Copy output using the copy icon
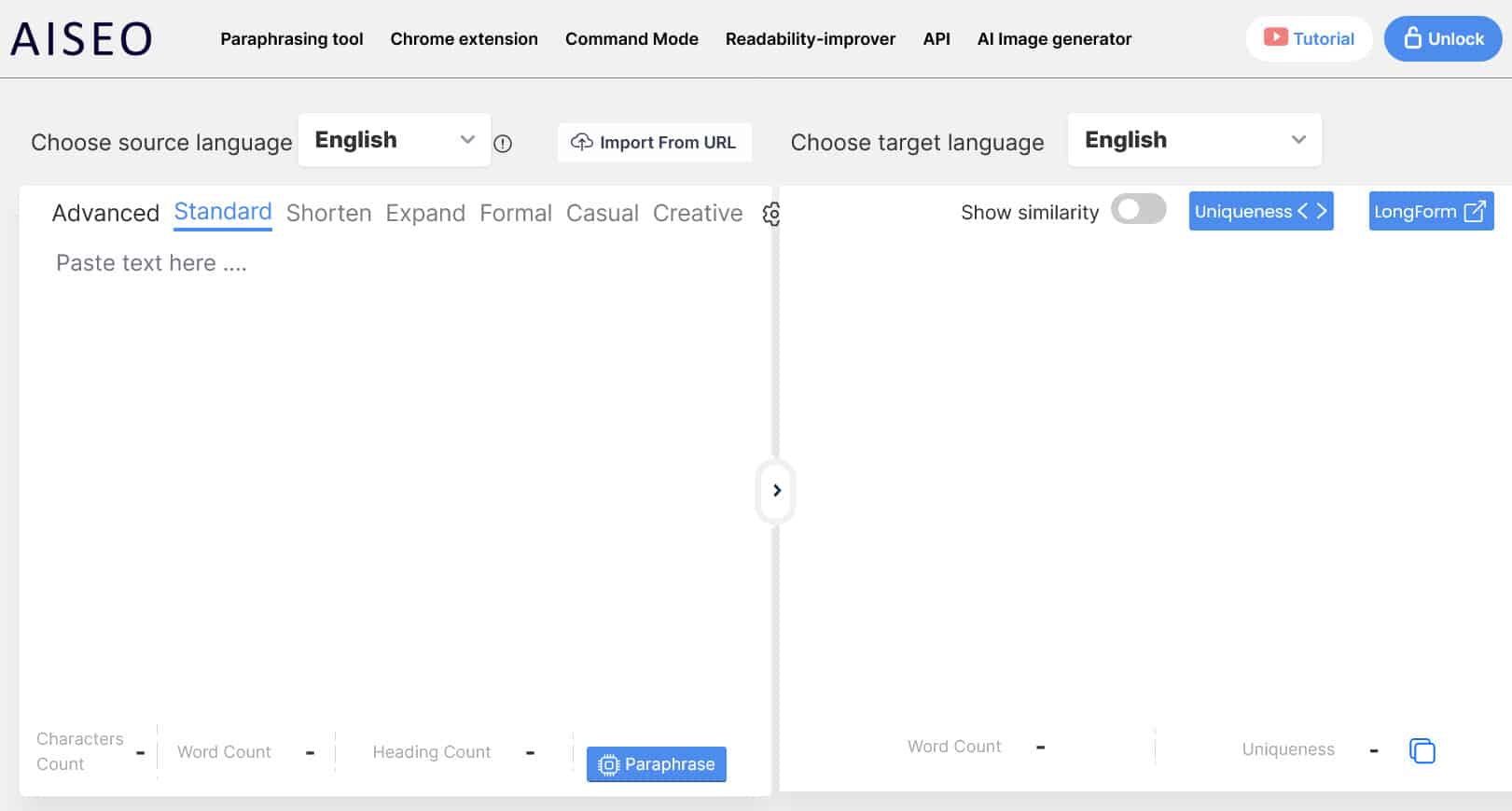 coord(1422,750)
